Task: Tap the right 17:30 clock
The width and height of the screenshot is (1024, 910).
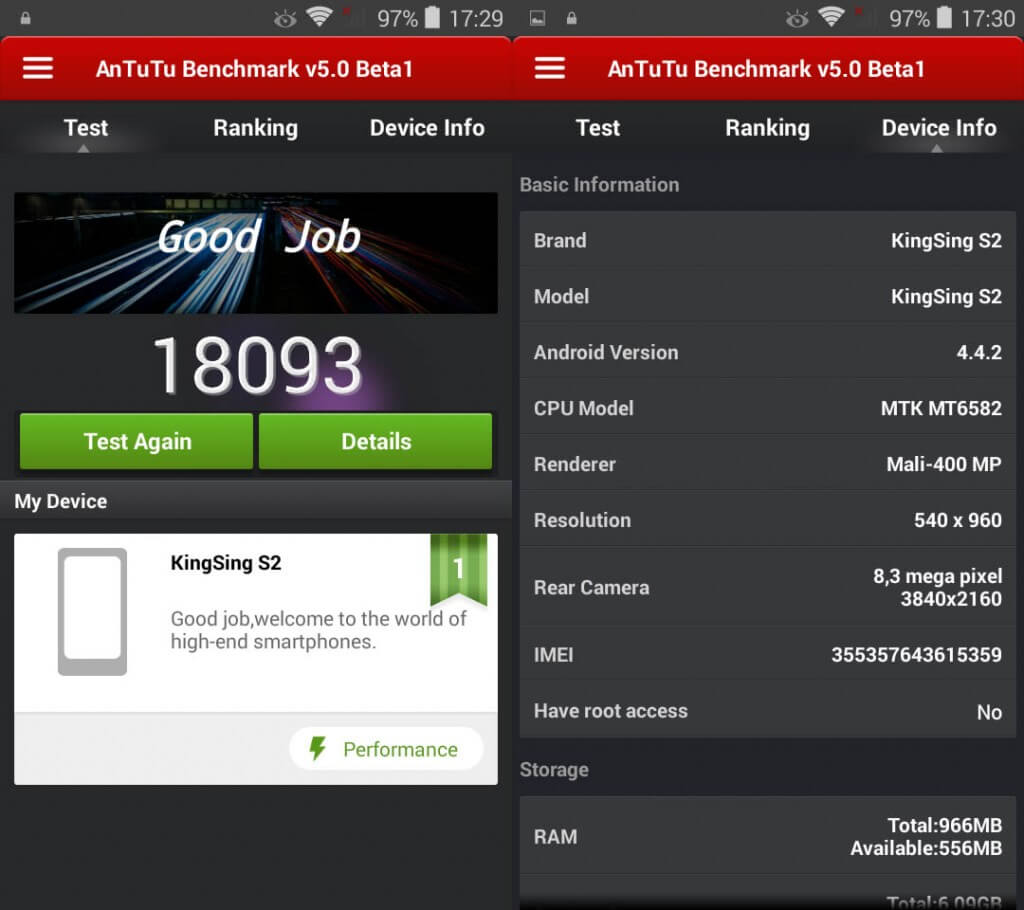Action: [x=988, y=18]
